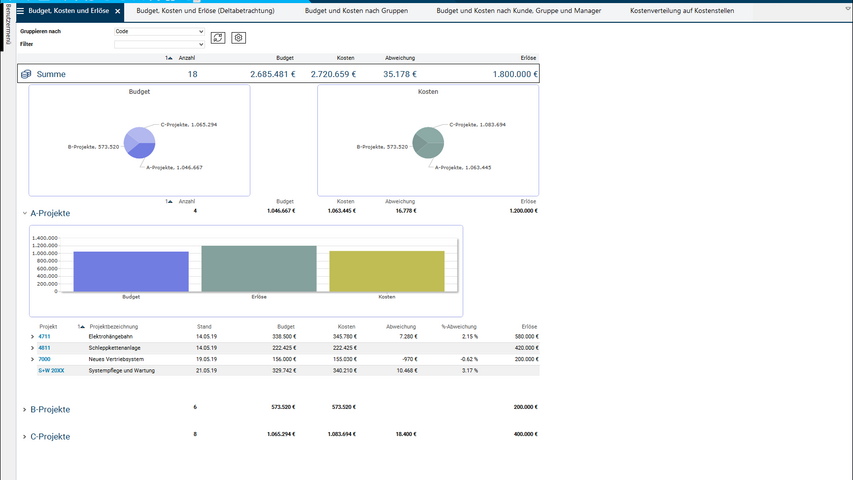
Task: Click the sort indicator beside Projektbezeichnung header
Action: coord(81,326)
